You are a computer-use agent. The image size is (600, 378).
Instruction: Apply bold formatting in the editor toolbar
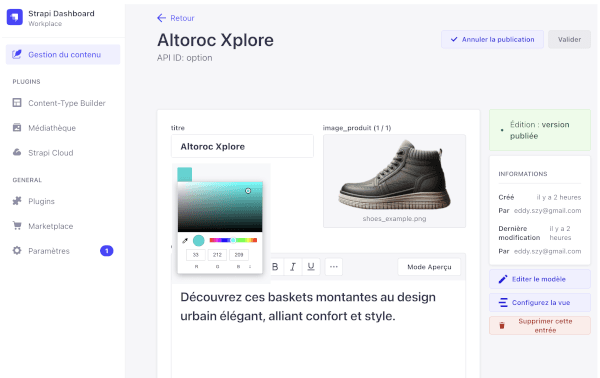point(275,267)
